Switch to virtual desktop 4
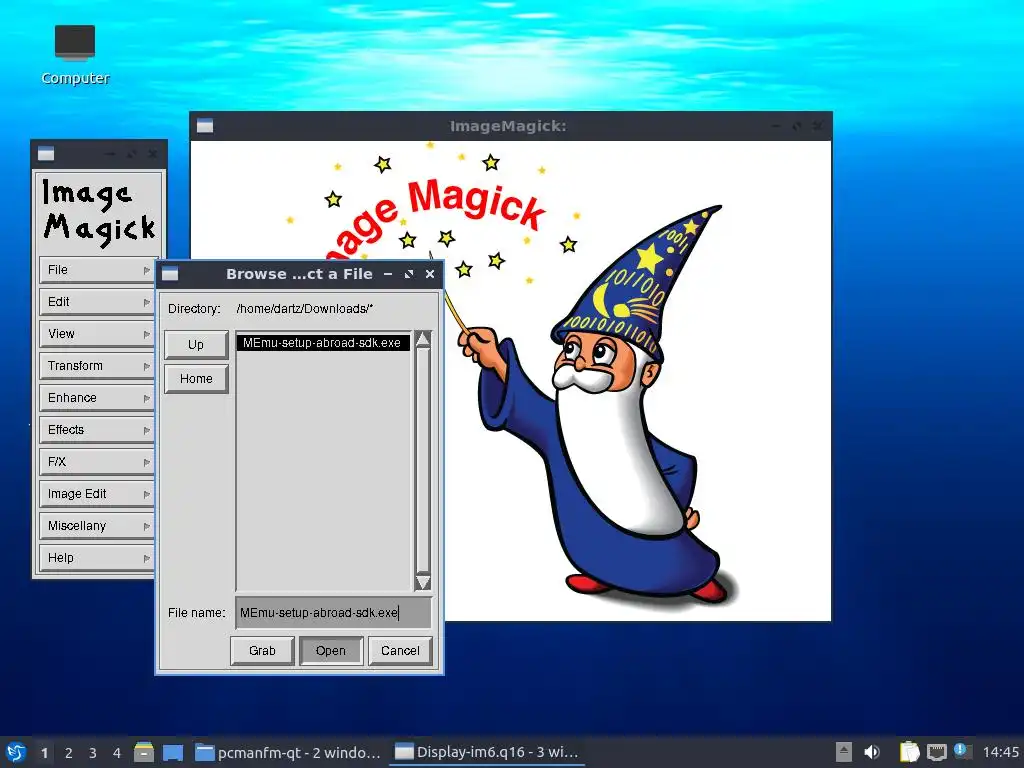 117,753
